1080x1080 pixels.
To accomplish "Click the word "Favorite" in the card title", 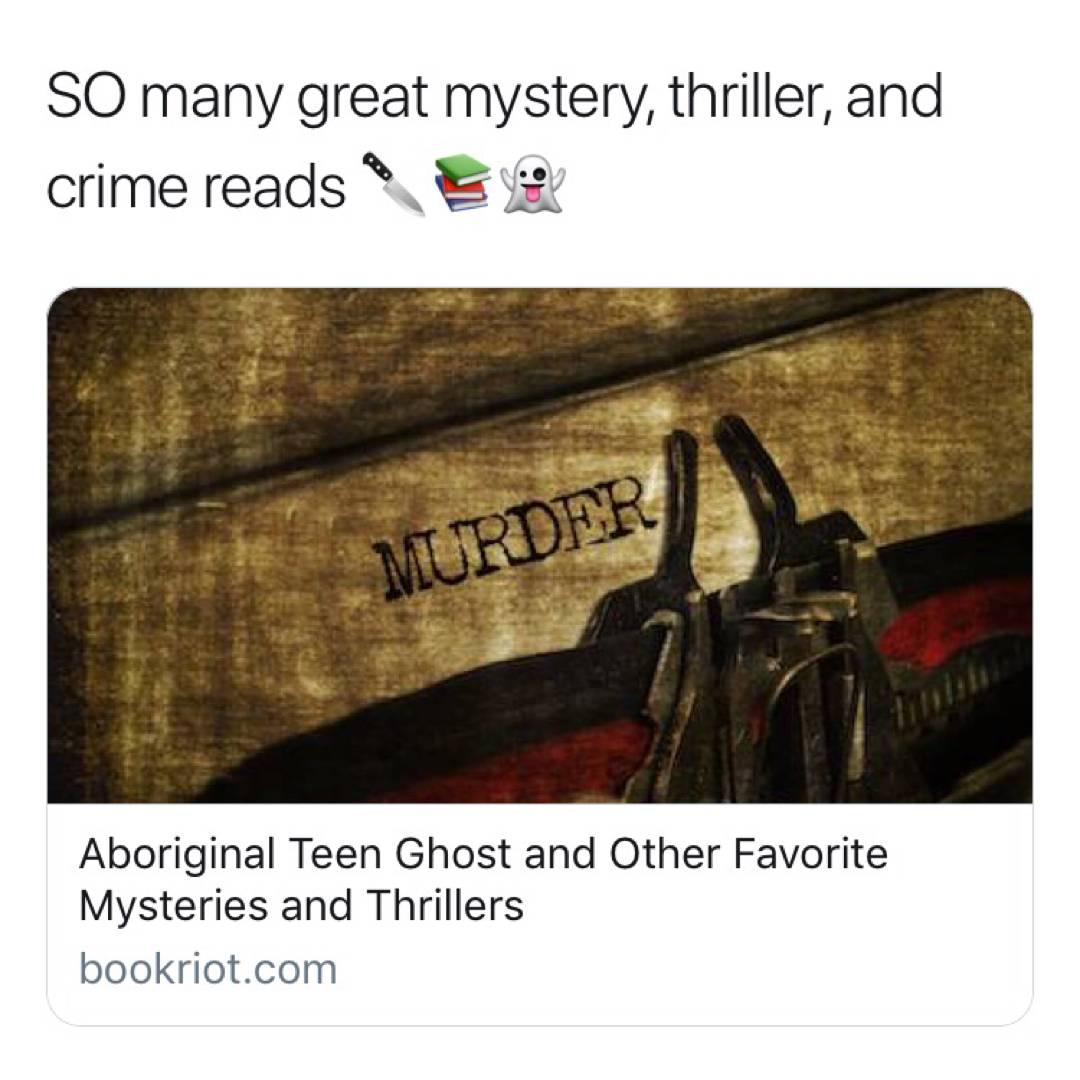I will click(x=810, y=853).
